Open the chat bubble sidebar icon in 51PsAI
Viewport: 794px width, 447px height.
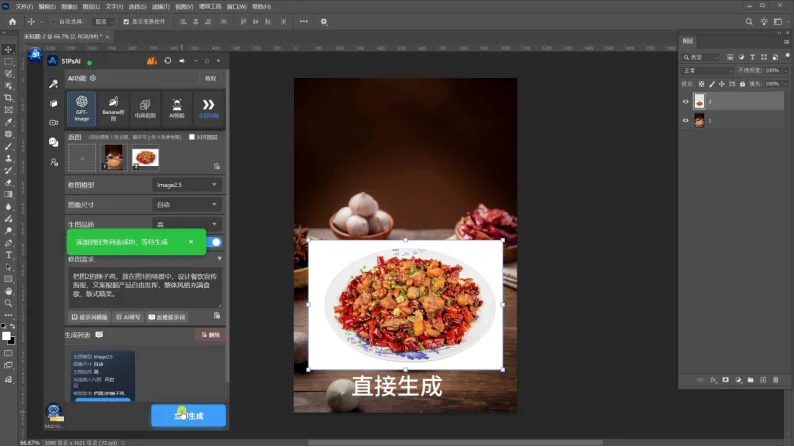click(54, 142)
